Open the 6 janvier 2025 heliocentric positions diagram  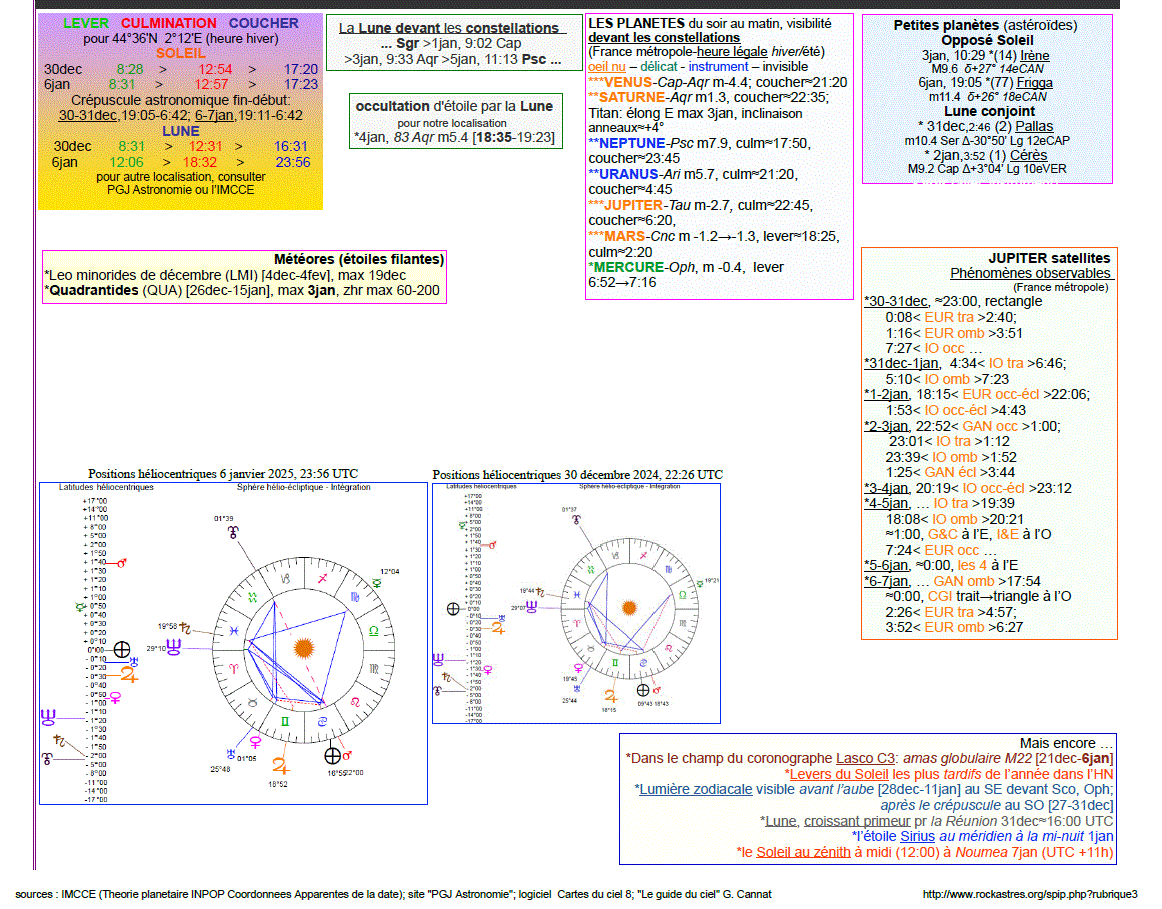point(233,644)
